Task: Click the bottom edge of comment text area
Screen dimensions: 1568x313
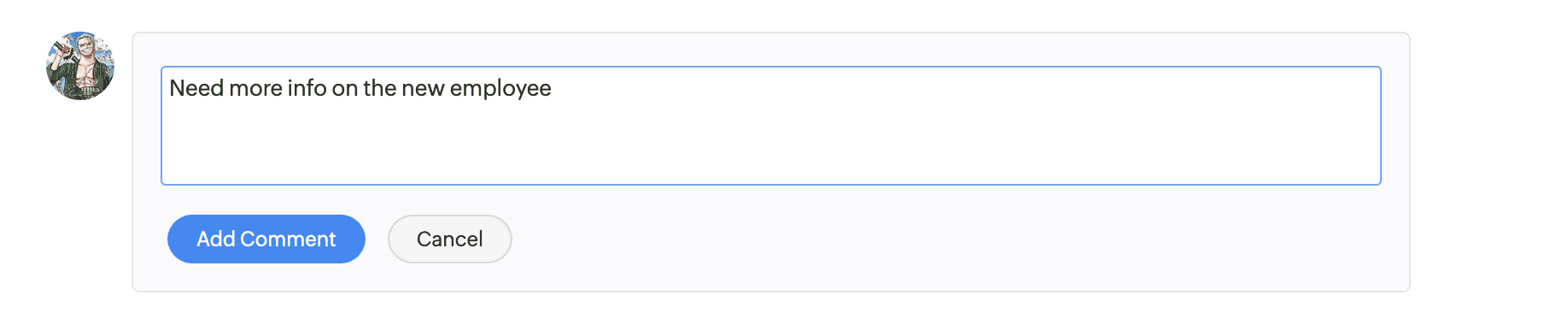Action: [x=771, y=185]
